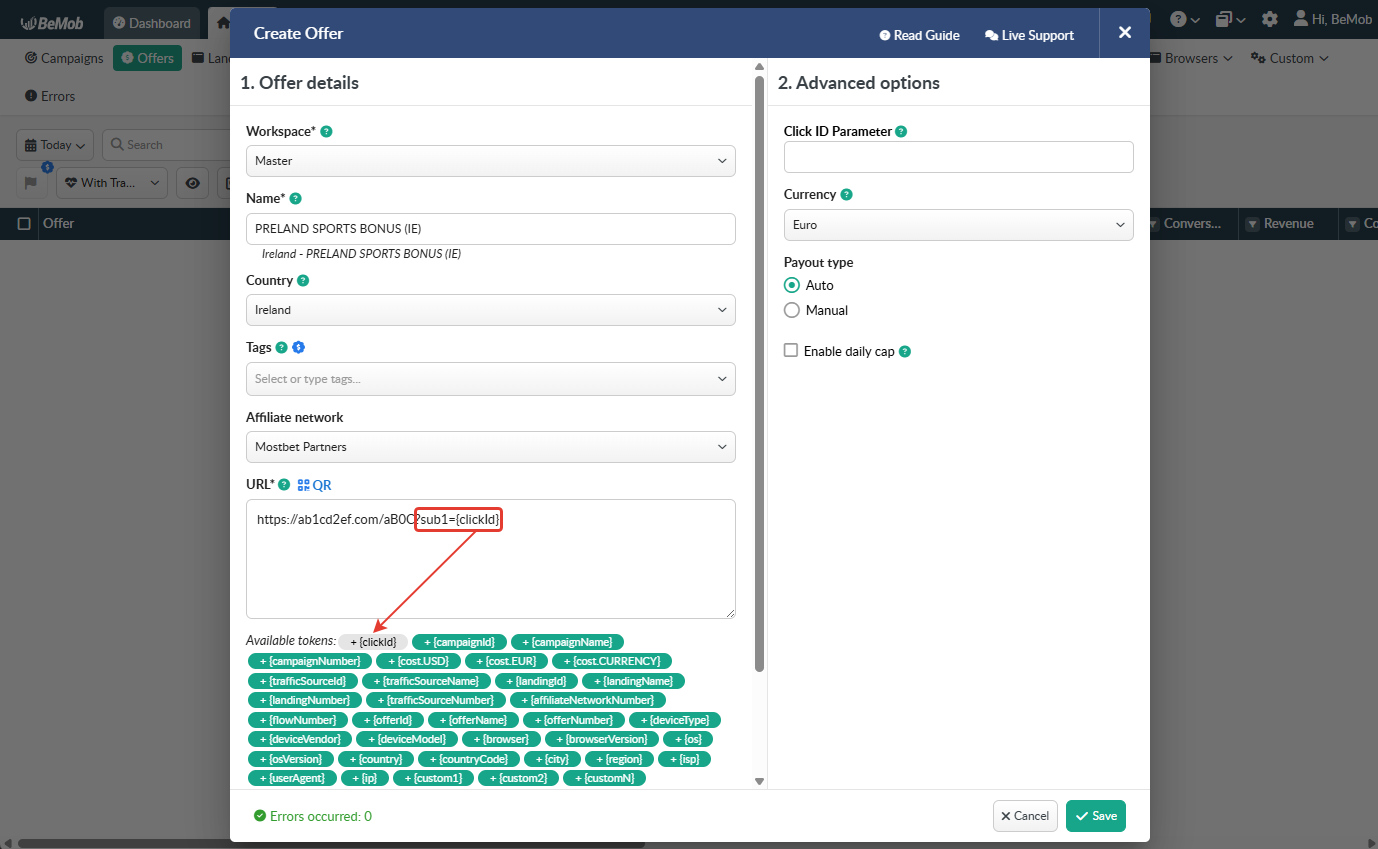This screenshot has height=849, width=1378.
Task: Click the Currency help icon
Action: point(846,195)
